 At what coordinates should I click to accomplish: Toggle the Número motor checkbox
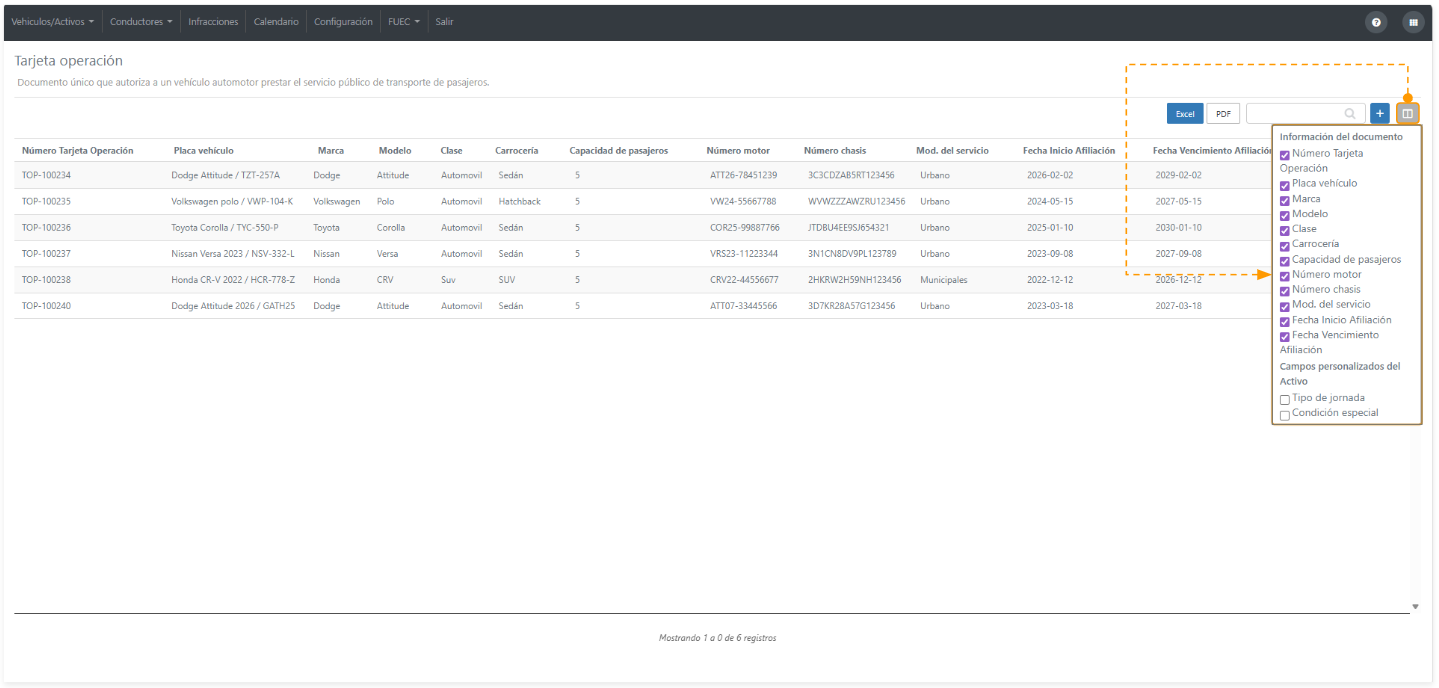point(1285,276)
